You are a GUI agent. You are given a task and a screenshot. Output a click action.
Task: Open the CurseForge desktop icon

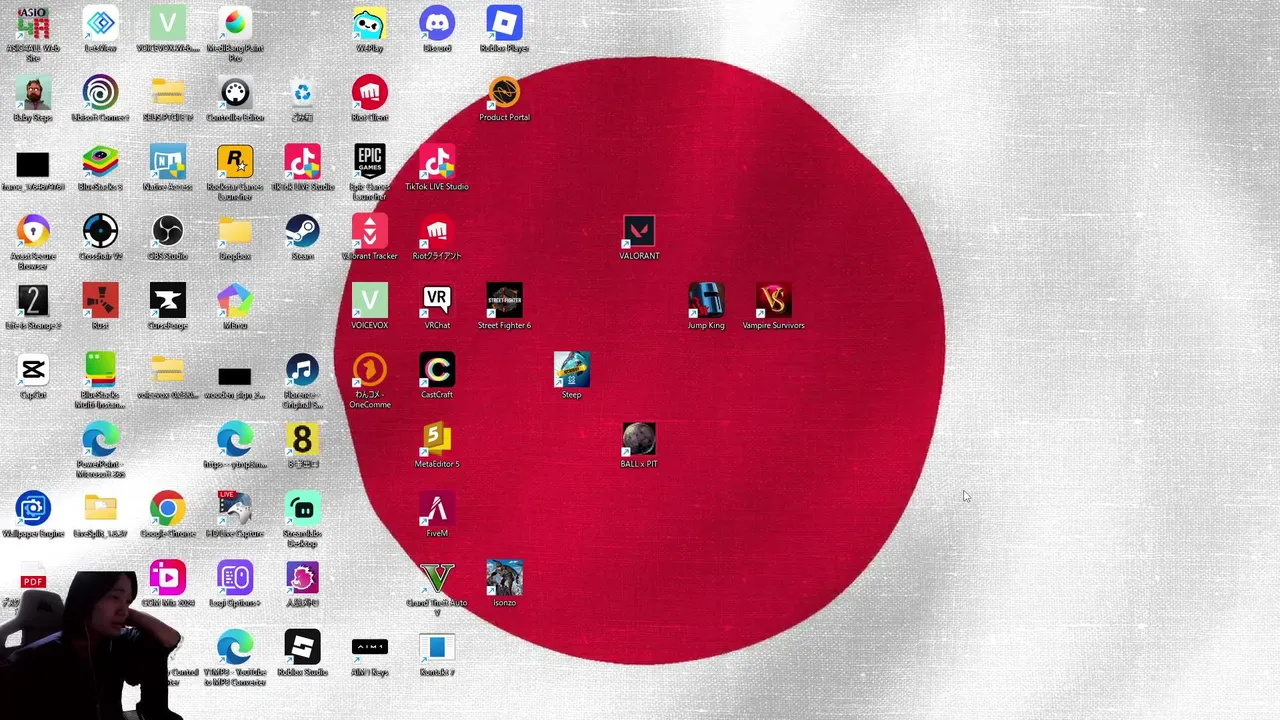tap(167, 301)
